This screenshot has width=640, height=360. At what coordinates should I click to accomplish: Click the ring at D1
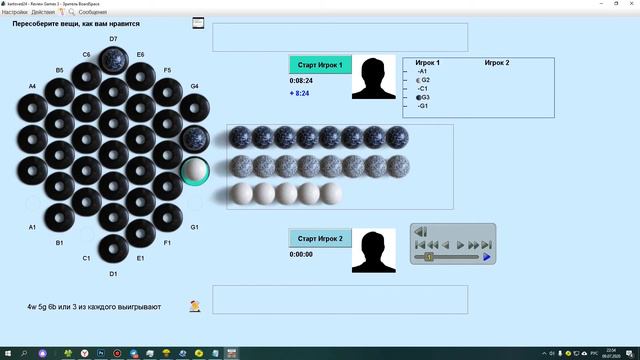tap(113, 249)
